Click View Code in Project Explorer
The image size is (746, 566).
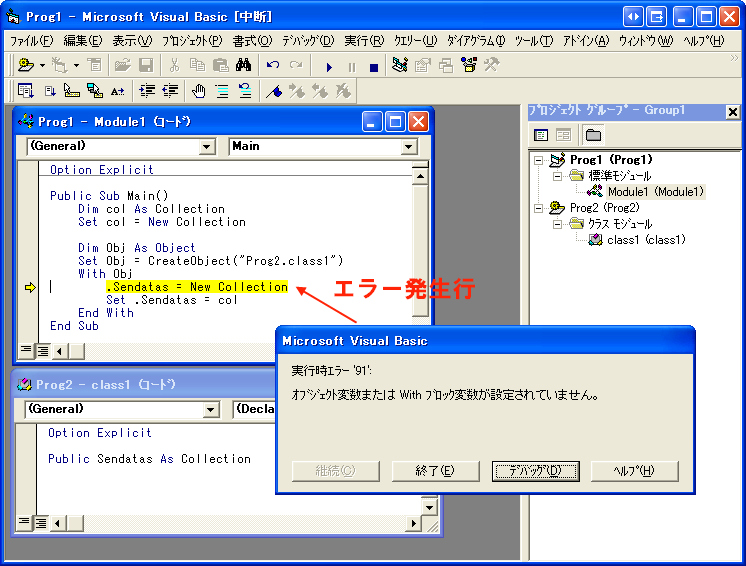(541, 135)
